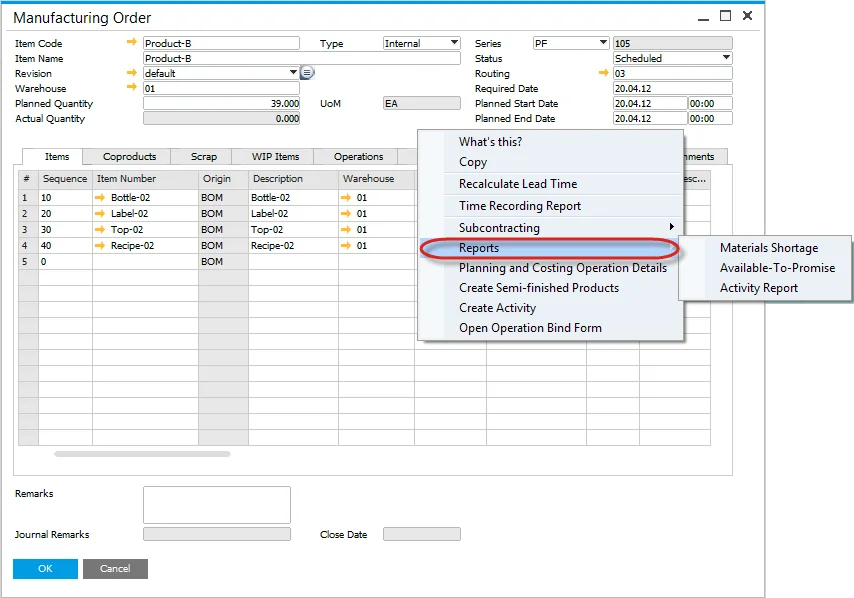Click the Item Code link arrow
This screenshot has width=854, height=598.
click(x=132, y=43)
